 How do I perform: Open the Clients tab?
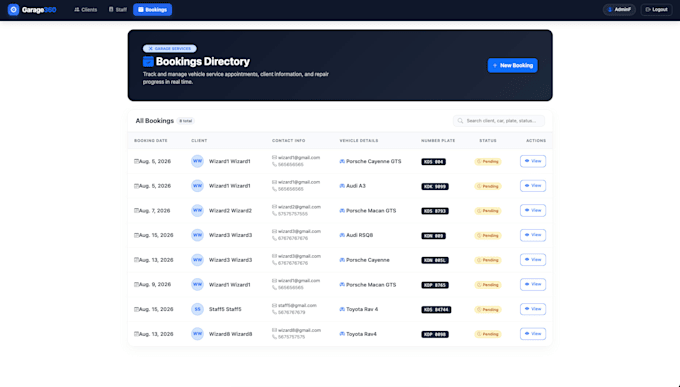[x=85, y=10]
